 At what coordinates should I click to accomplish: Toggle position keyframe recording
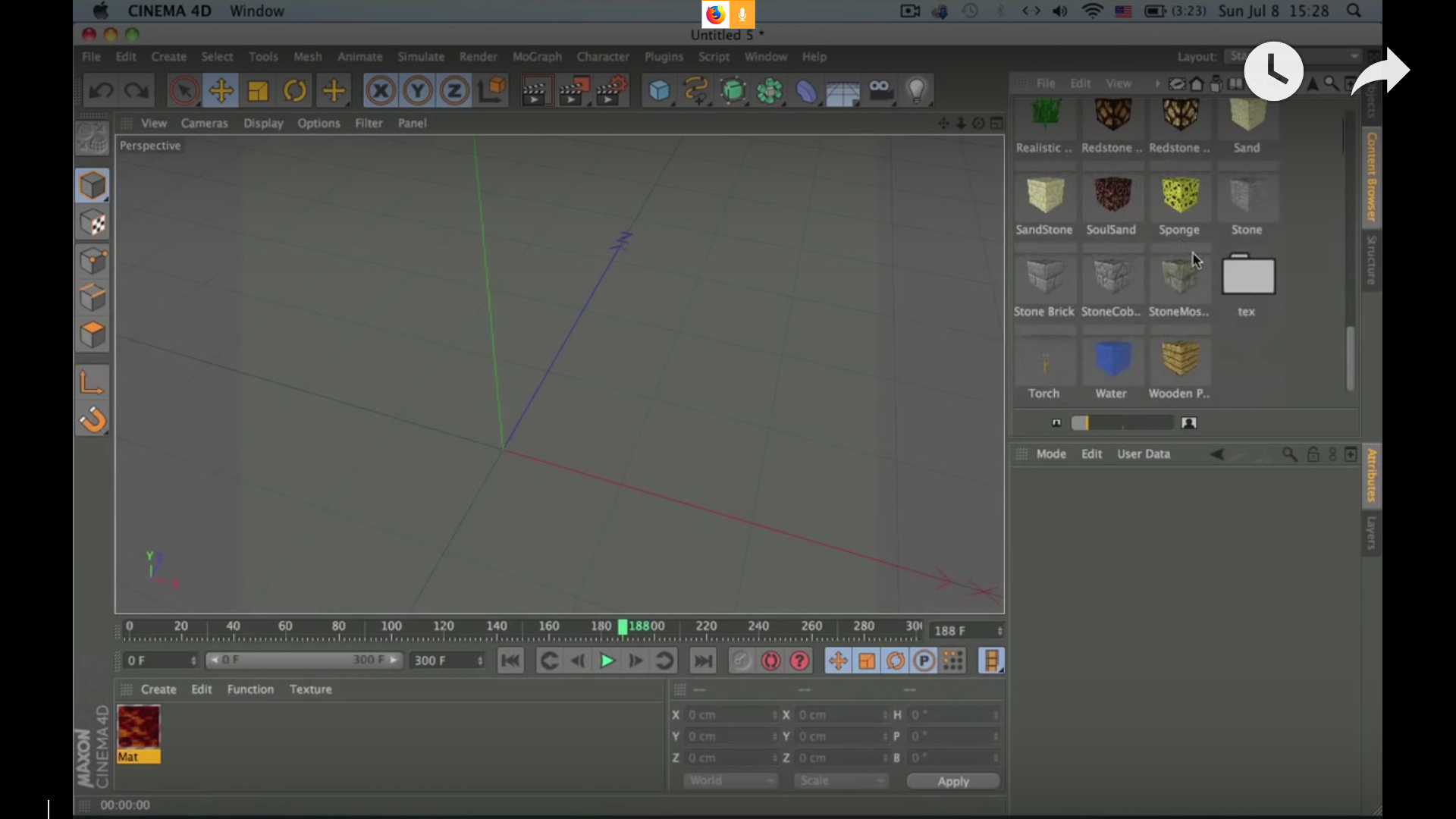click(x=837, y=661)
